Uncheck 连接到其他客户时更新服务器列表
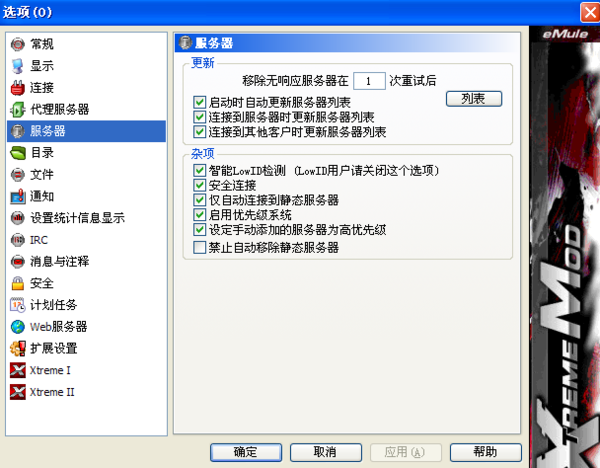 pyautogui.click(x=199, y=132)
